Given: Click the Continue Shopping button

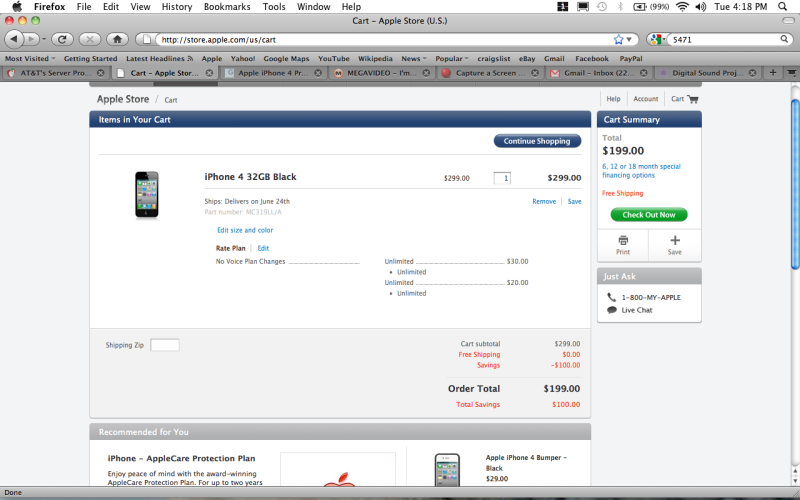Looking at the screenshot, I should point(537,141).
